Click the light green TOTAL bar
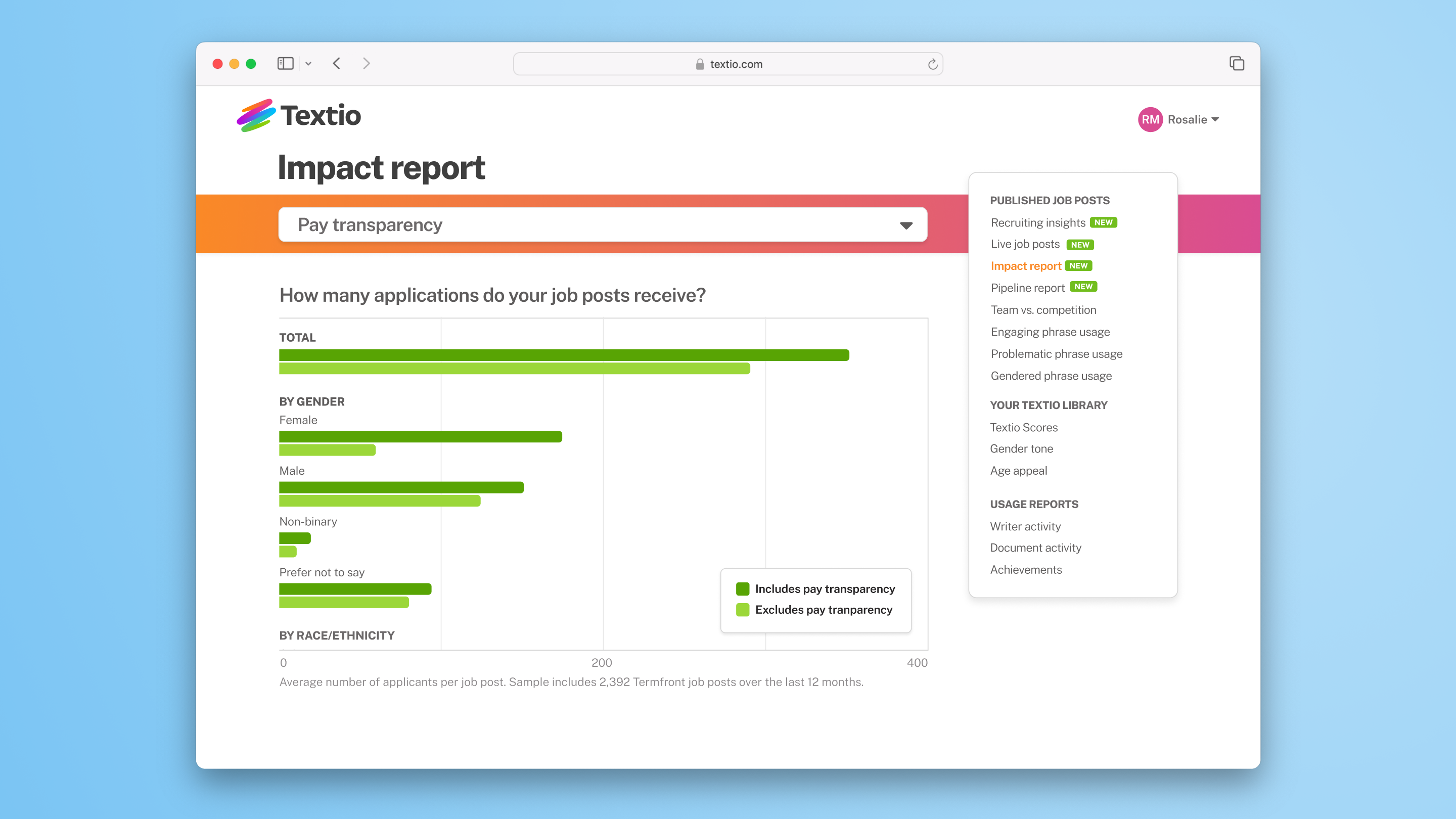The width and height of the screenshot is (1456, 819). (515, 369)
